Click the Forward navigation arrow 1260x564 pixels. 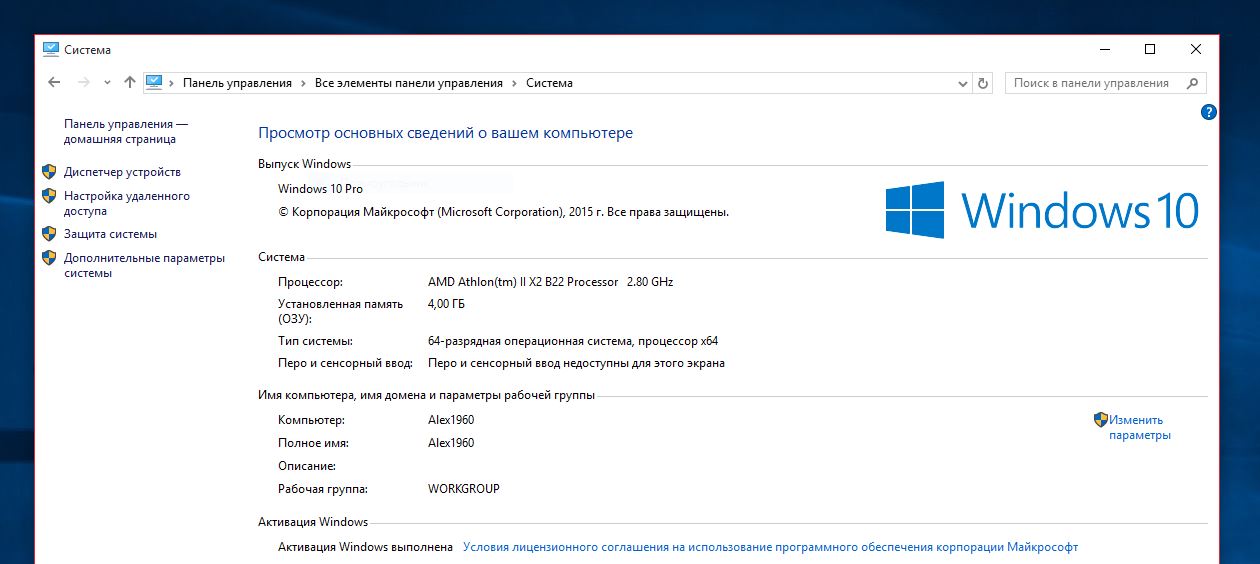(x=84, y=83)
